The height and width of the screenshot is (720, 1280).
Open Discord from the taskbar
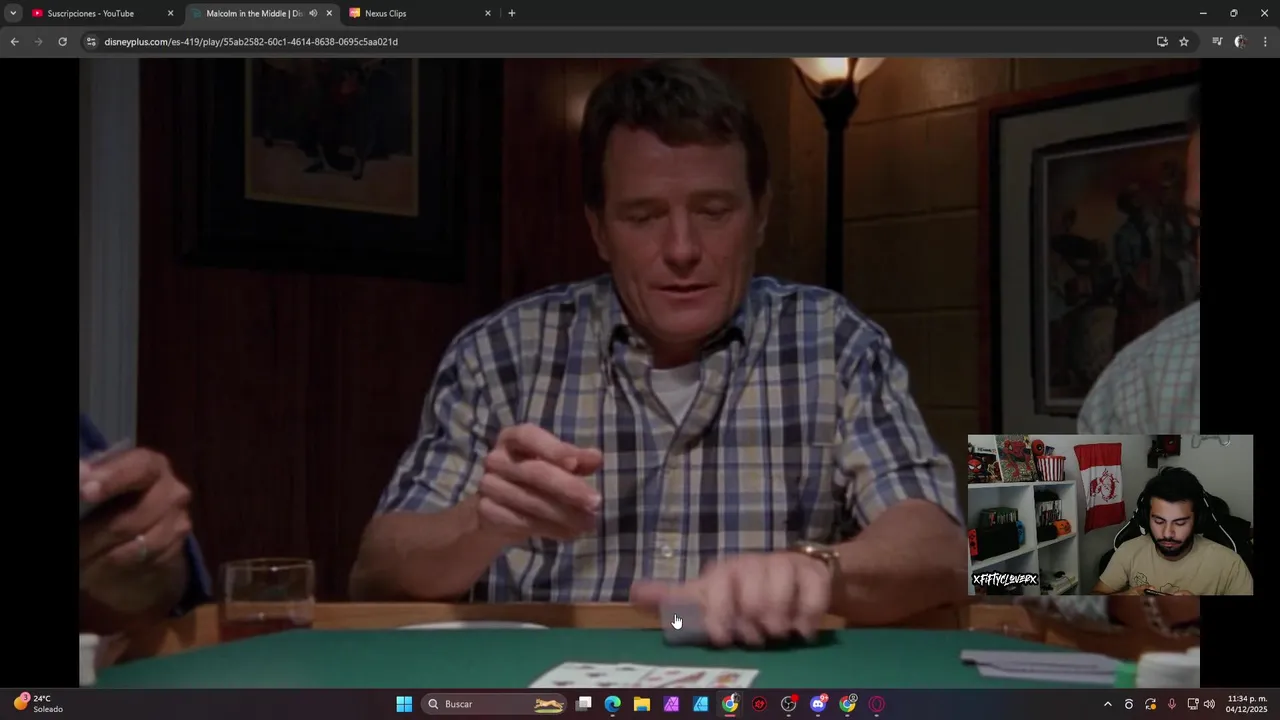pos(818,704)
